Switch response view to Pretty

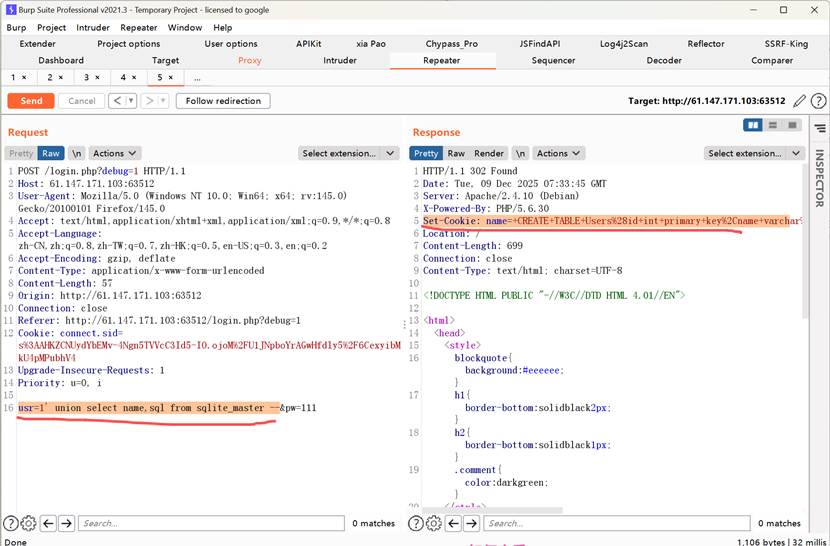426,153
